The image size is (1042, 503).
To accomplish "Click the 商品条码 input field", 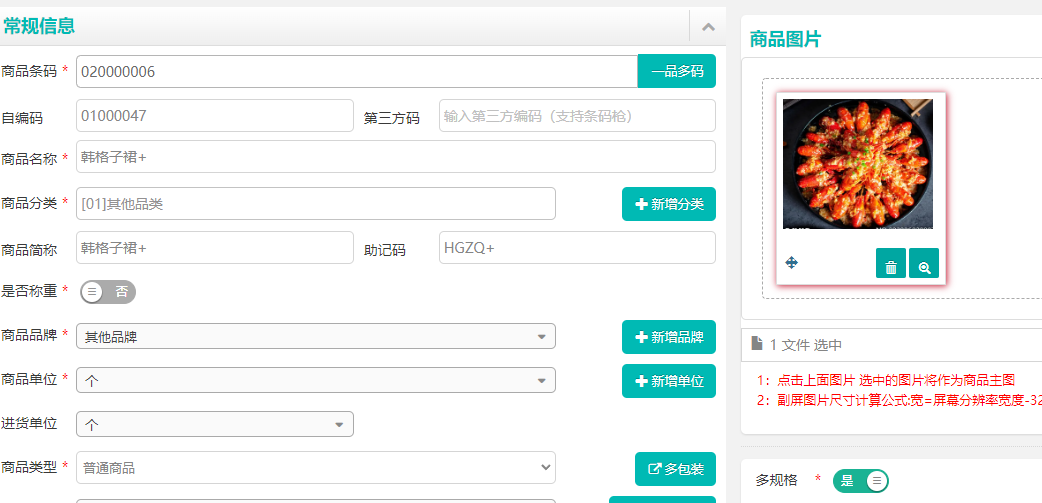I will pos(356,72).
